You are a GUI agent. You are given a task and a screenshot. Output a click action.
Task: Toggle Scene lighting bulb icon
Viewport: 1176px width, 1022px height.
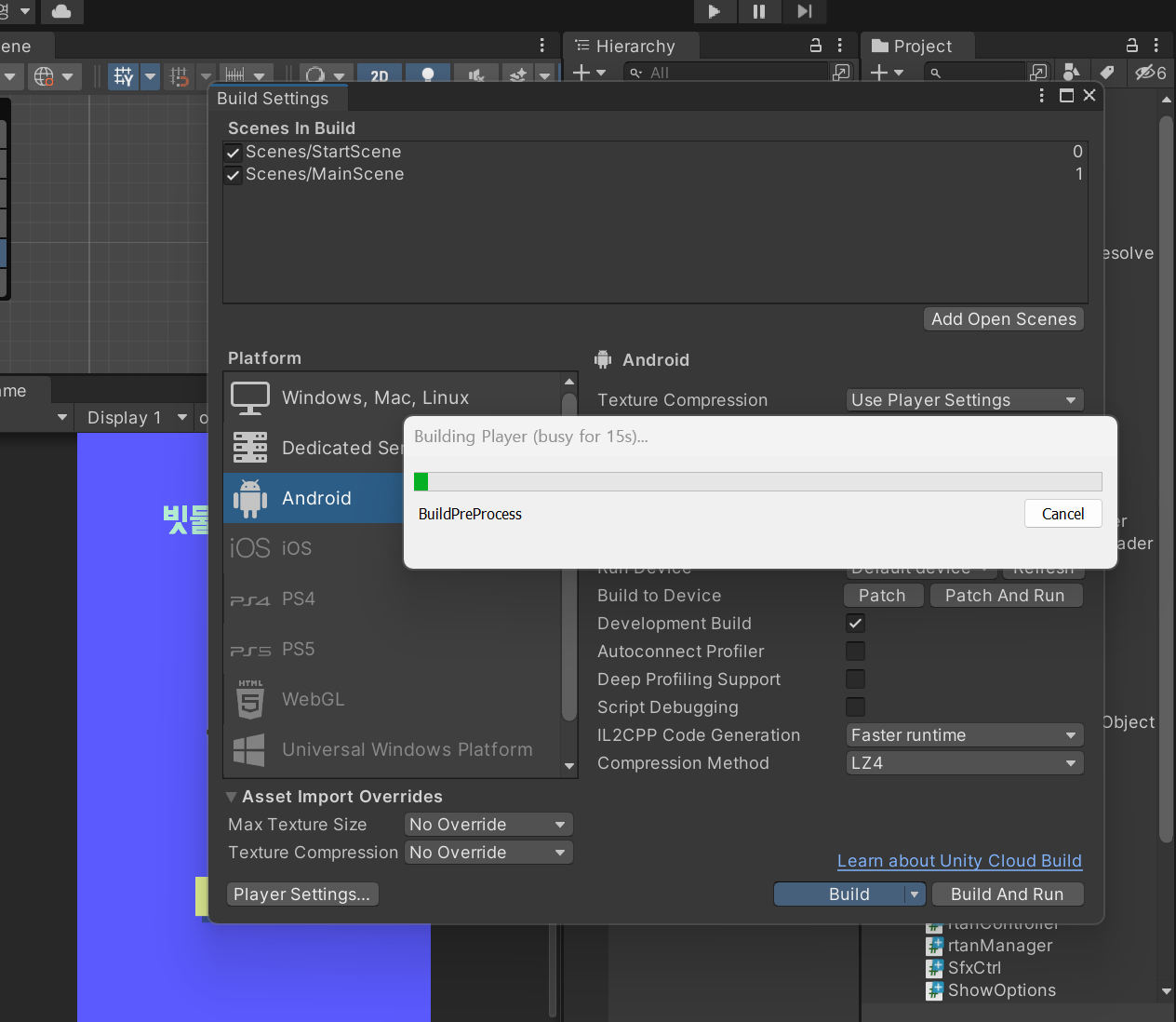click(x=428, y=76)
